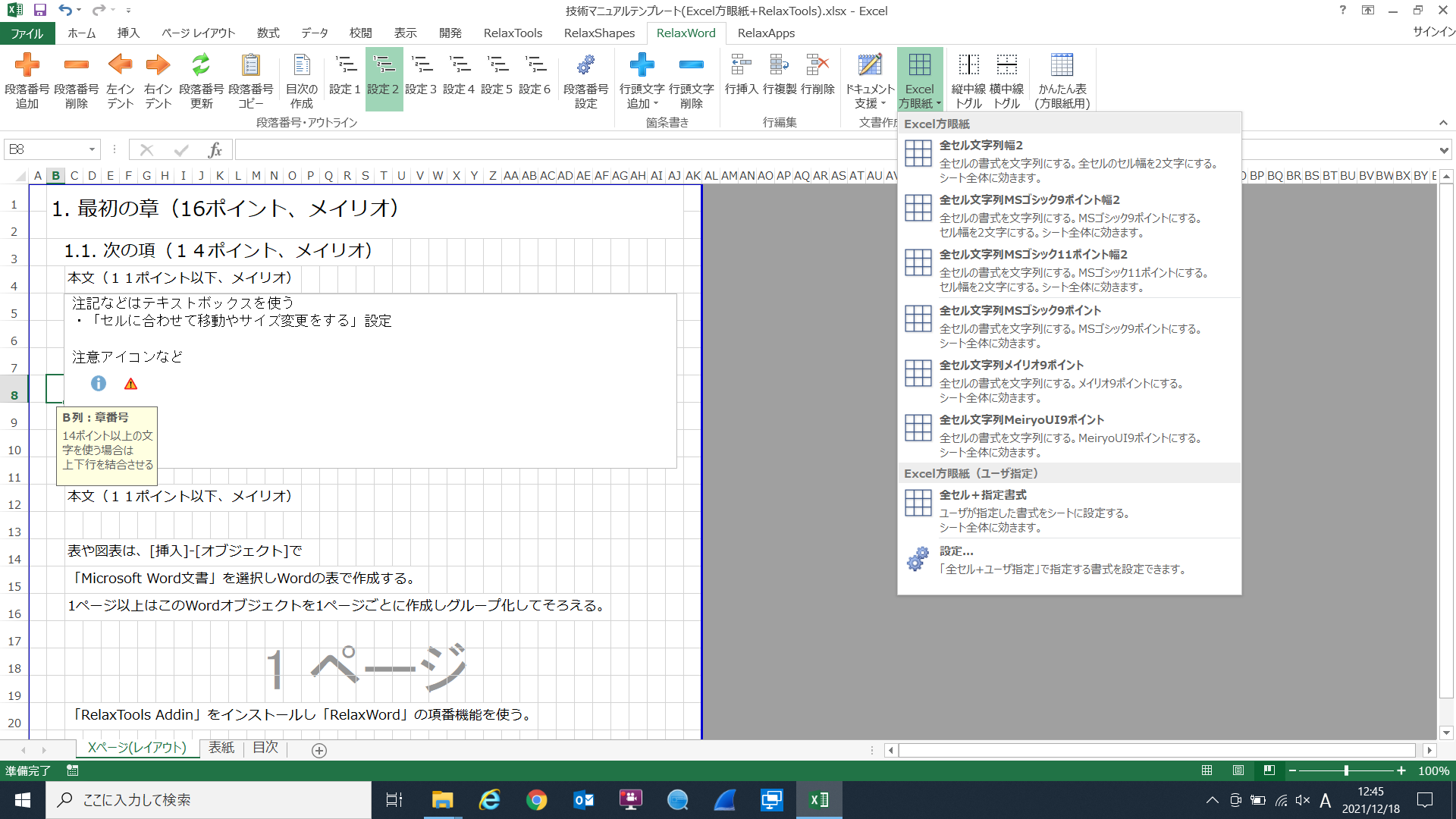Toggle 横中線 horizontal center line
1456x819 pixels.
pos(1006,66)
